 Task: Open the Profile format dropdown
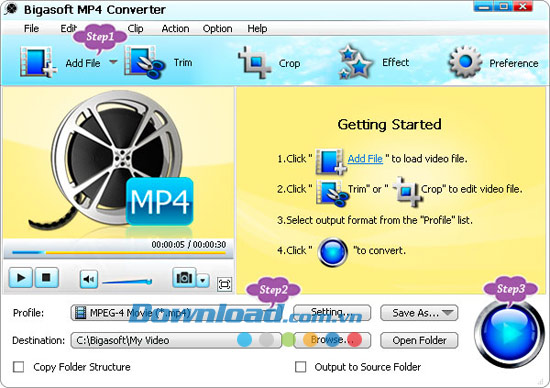(175, 313)
